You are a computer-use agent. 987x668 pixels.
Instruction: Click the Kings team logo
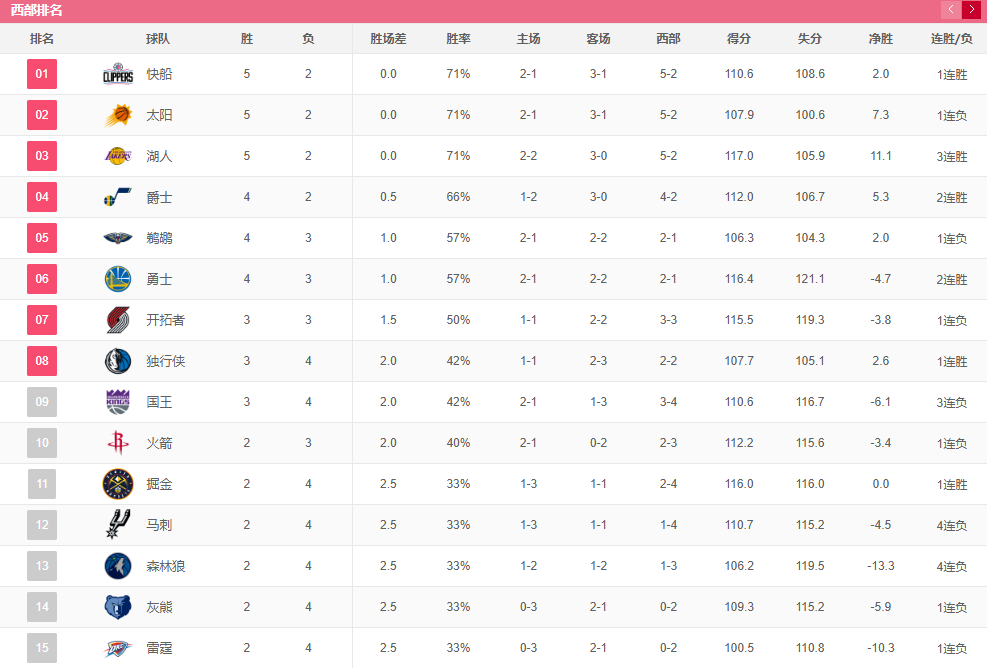pyautogui.click(x=118, y=402)
